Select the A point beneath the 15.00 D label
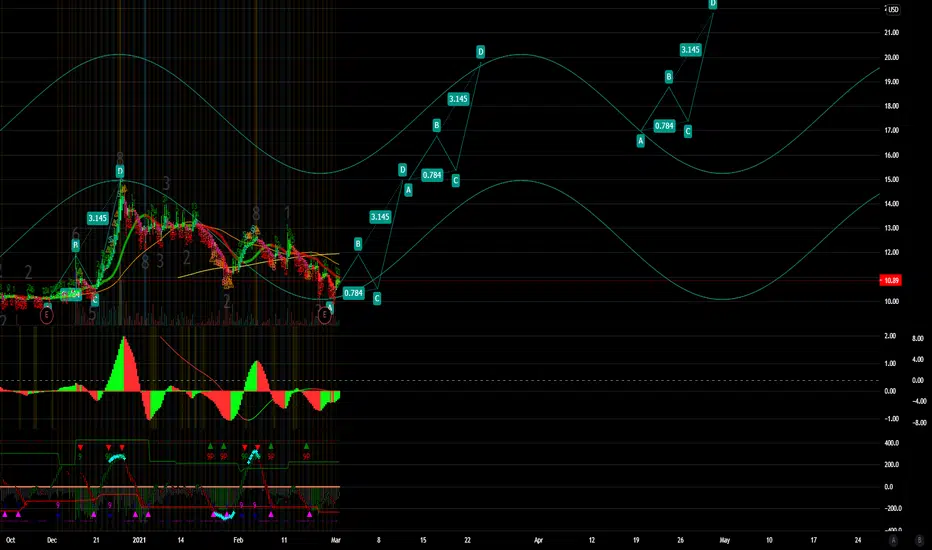Screen dimensions: 932x550 tap(408, 190)
